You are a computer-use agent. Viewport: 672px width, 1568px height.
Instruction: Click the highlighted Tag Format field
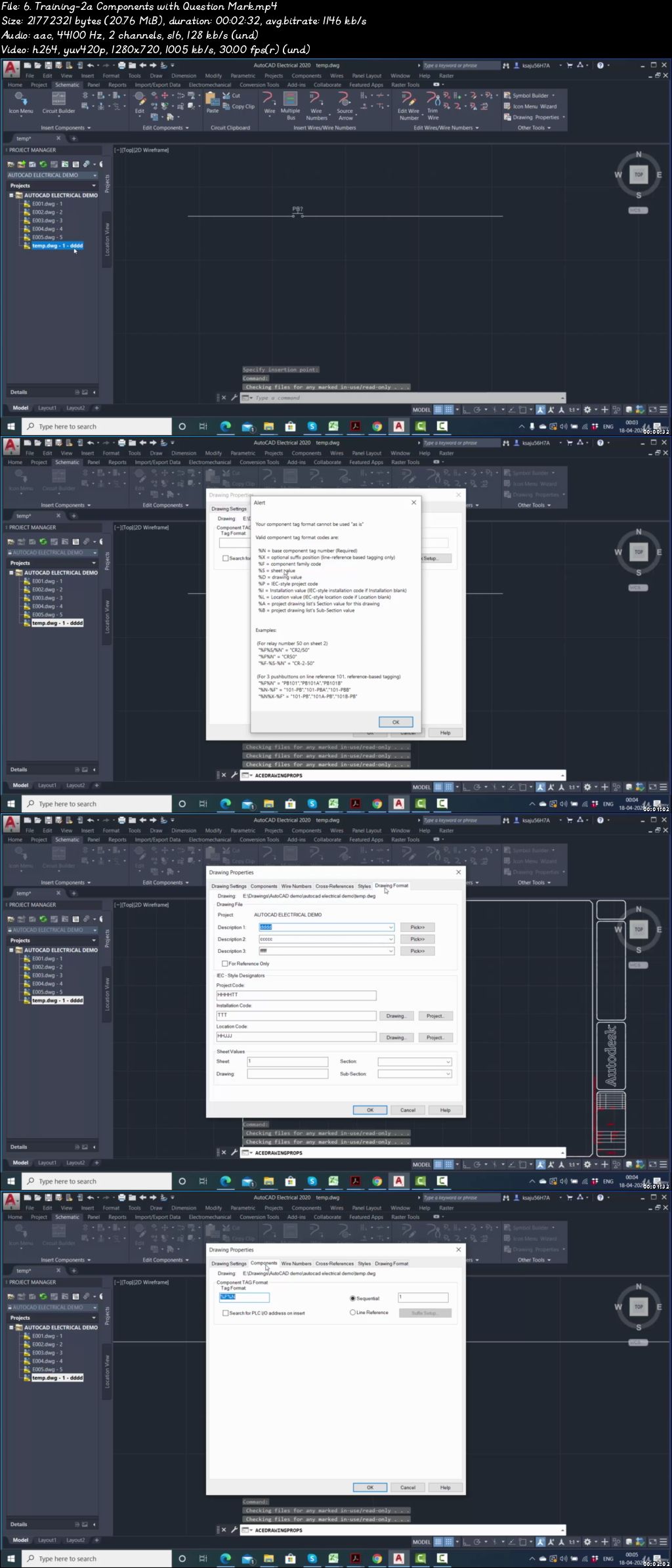[x=244, y=1298]
